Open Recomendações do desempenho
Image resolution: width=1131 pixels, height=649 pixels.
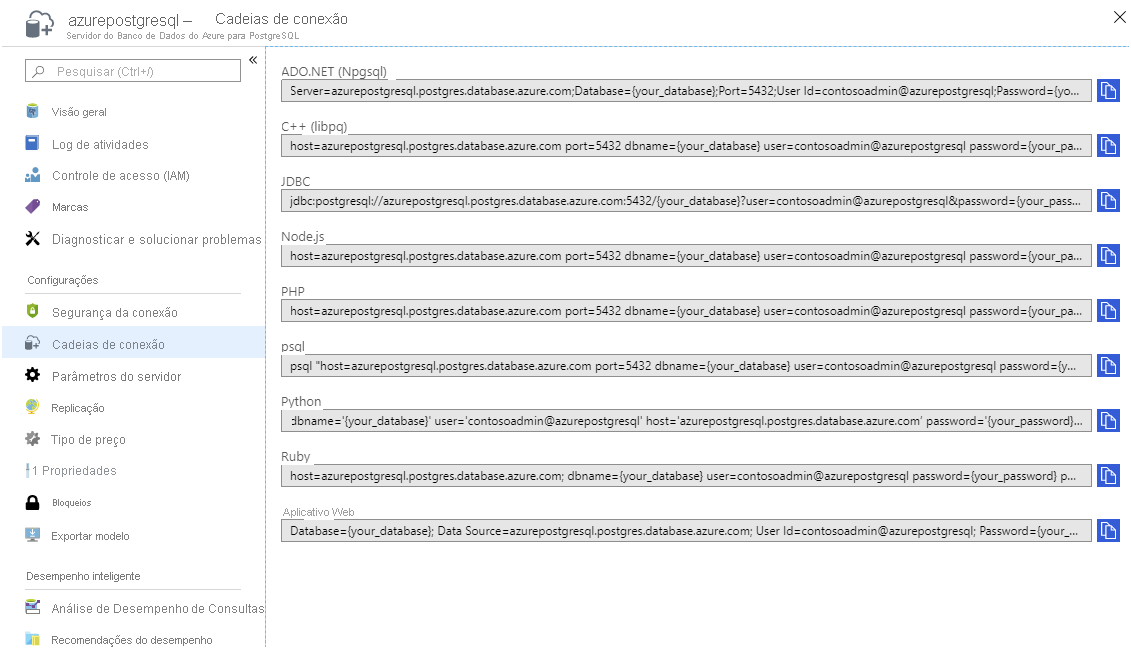click(133, 640)
